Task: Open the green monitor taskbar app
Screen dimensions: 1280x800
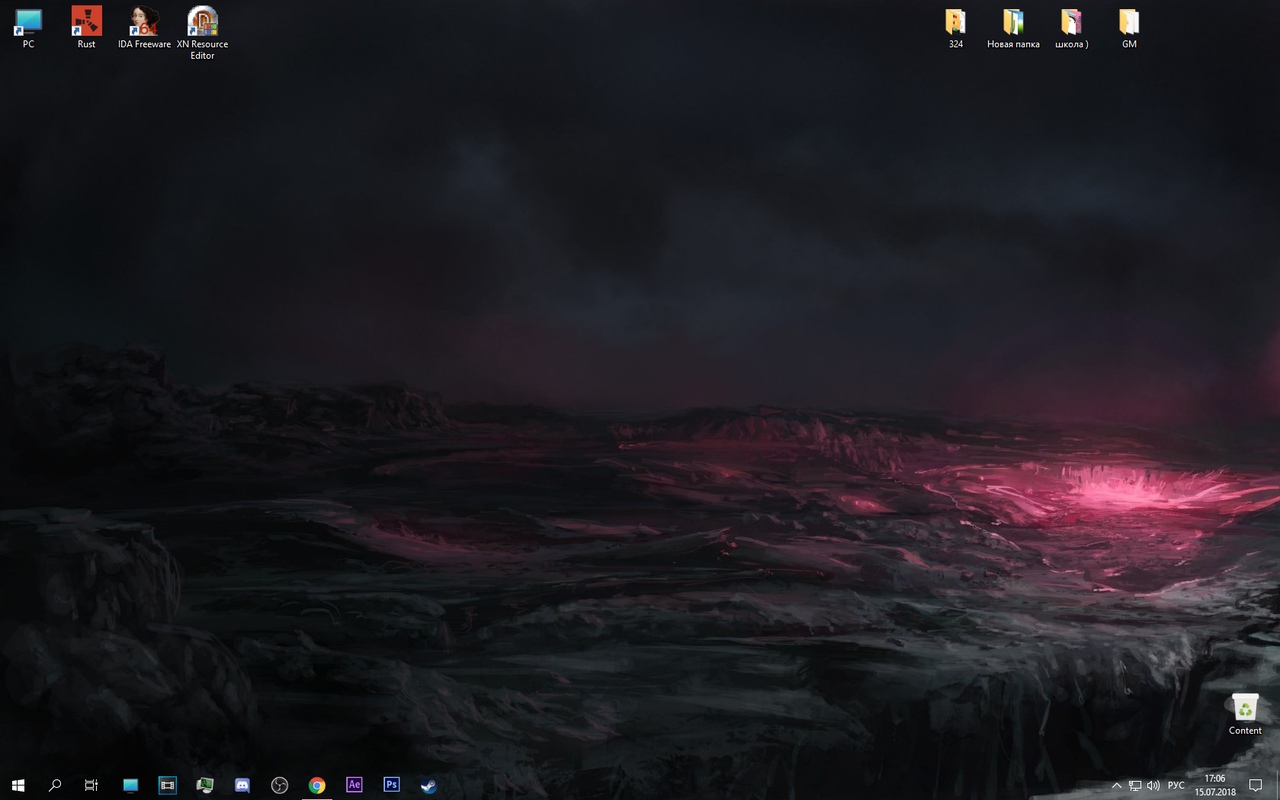Action: pyautogui.click(x=205, y=785)
